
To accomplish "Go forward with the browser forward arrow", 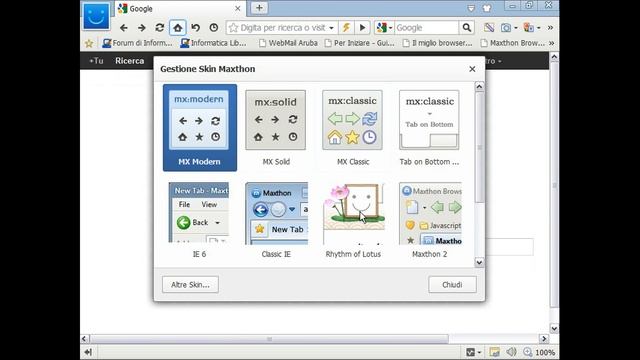I will tap(142, 28).
